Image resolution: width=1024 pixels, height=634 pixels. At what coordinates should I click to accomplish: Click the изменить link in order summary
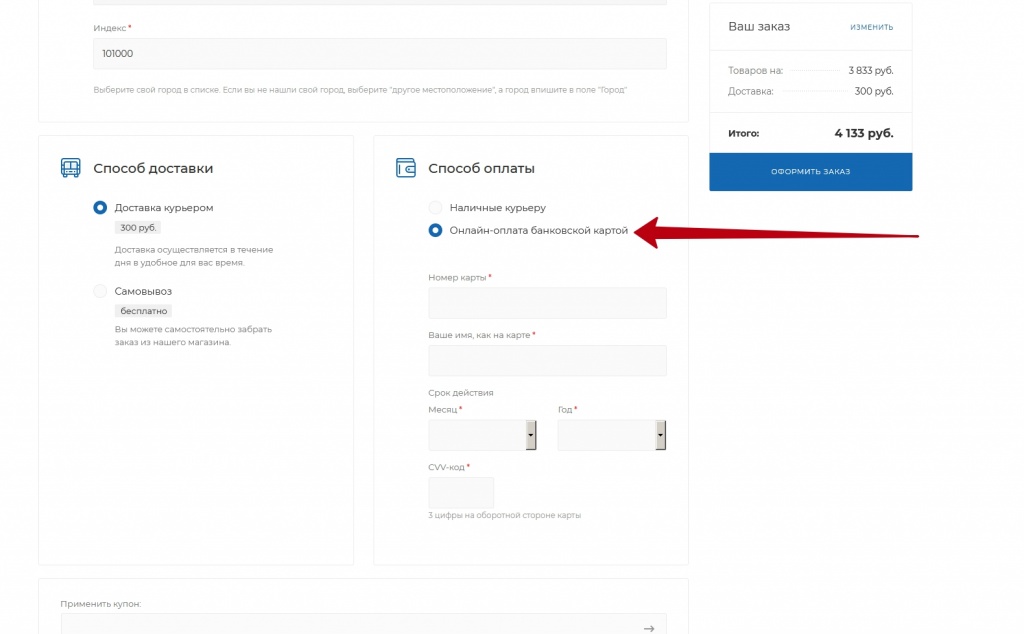(871, 27)
